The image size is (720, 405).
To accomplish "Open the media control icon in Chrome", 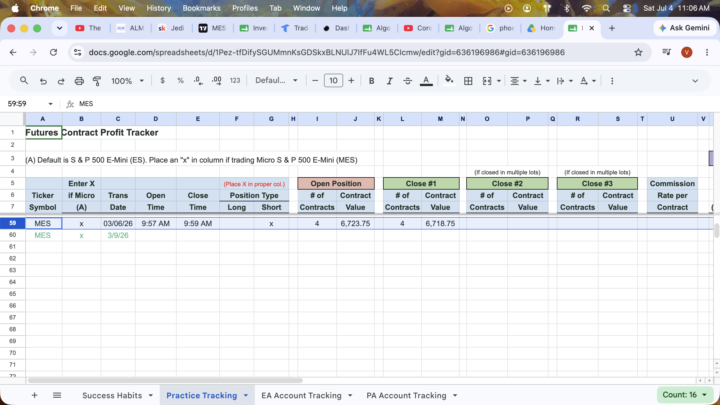I will click(667, 52).
